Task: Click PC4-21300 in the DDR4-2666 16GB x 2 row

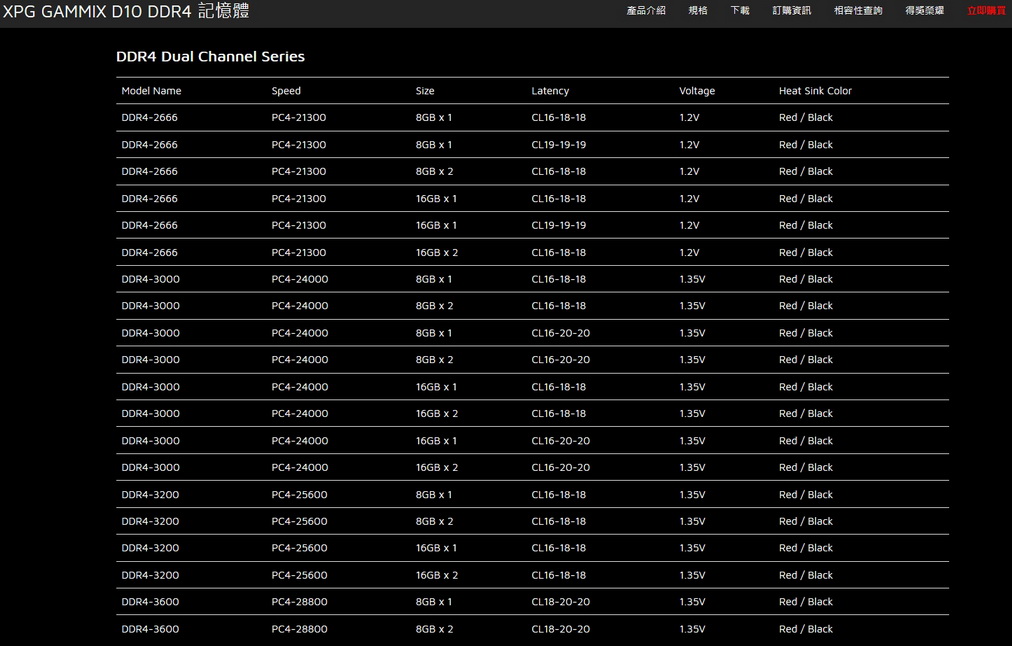Action: click(299, 252)
